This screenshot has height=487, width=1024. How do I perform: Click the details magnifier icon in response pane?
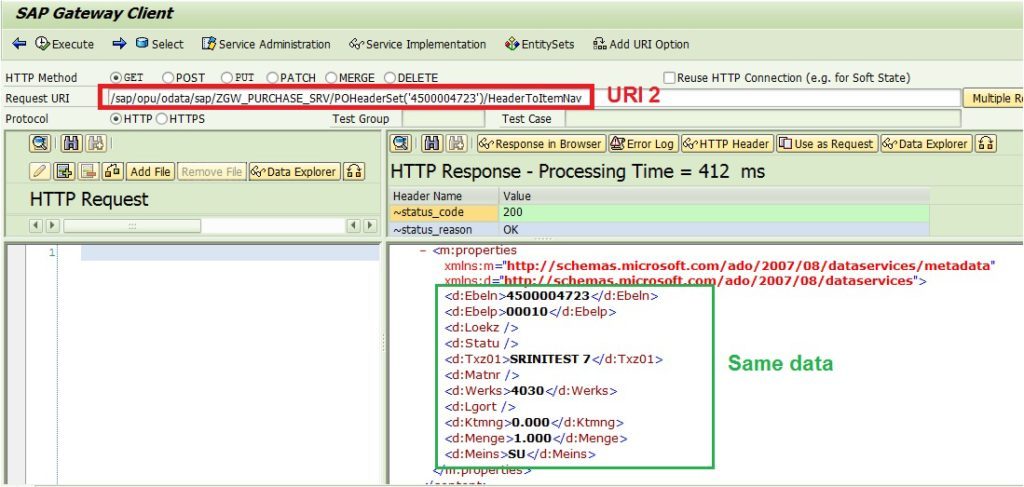[402, 144]
